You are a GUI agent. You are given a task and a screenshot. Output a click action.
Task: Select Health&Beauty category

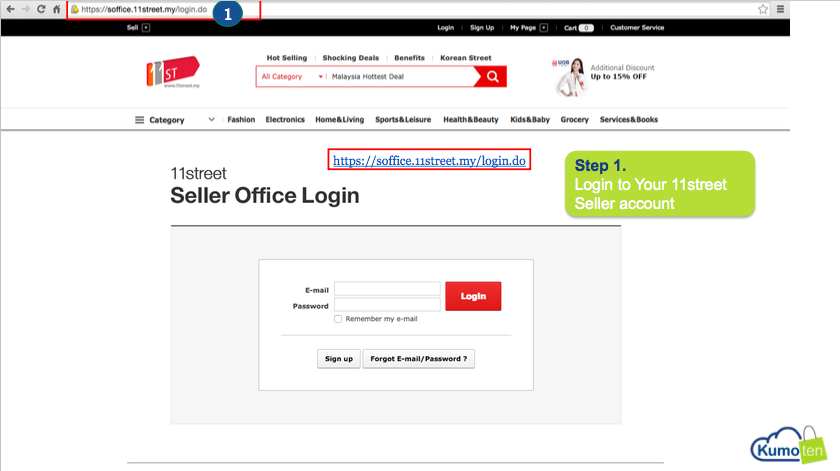point(470,119)
